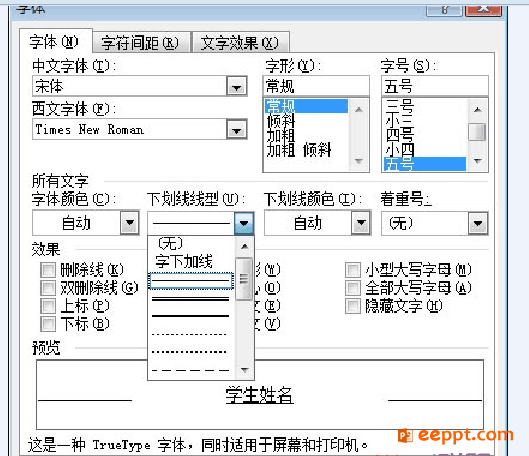Click the Times New Roman font field
The image size is (529, 456).
pos(130,129)
